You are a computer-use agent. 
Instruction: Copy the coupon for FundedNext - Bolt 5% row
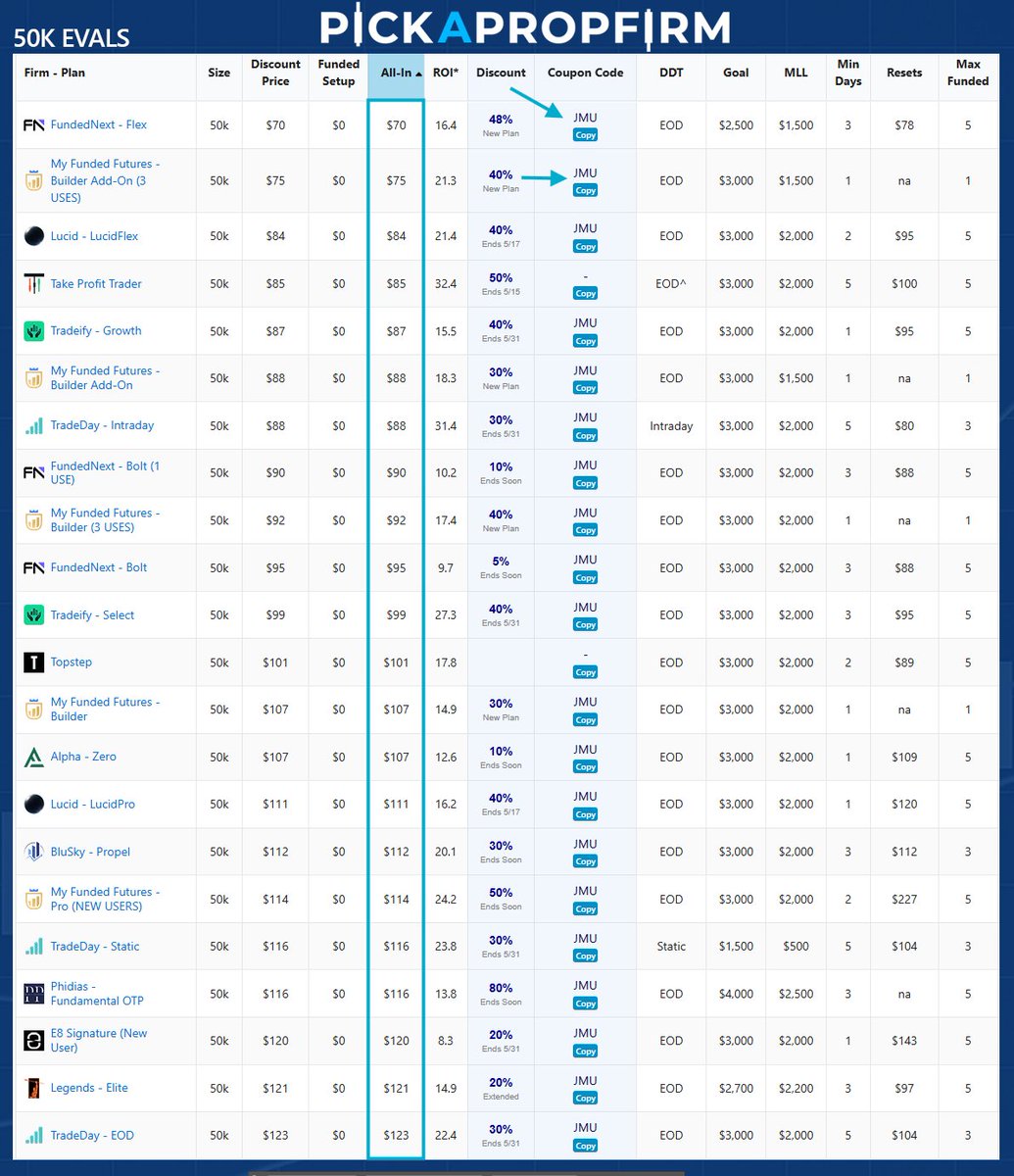click(x=585, y=577)
